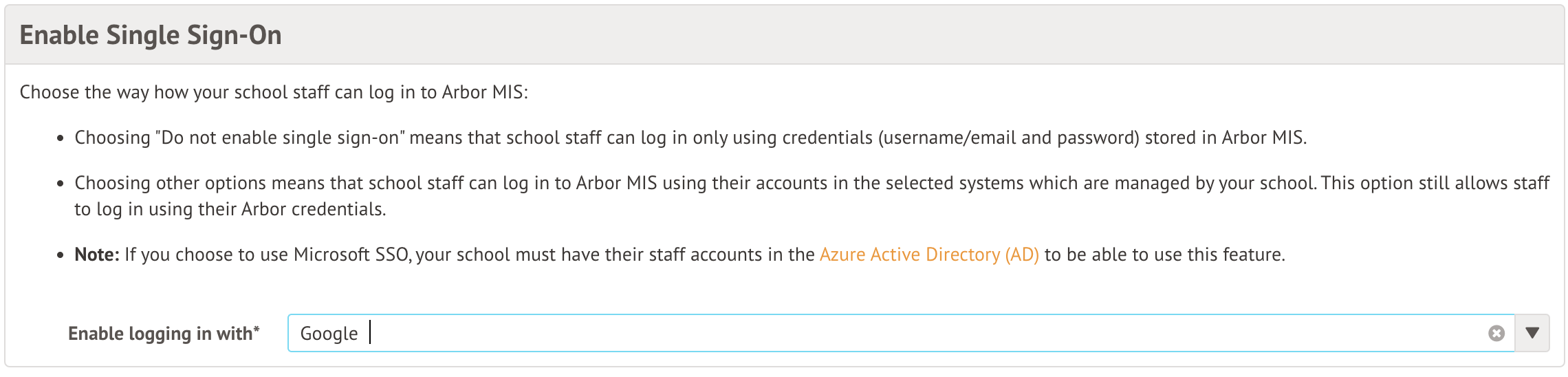Select the Google value in the combo box
Viewport: 1568px width, 377px height.
329,334
